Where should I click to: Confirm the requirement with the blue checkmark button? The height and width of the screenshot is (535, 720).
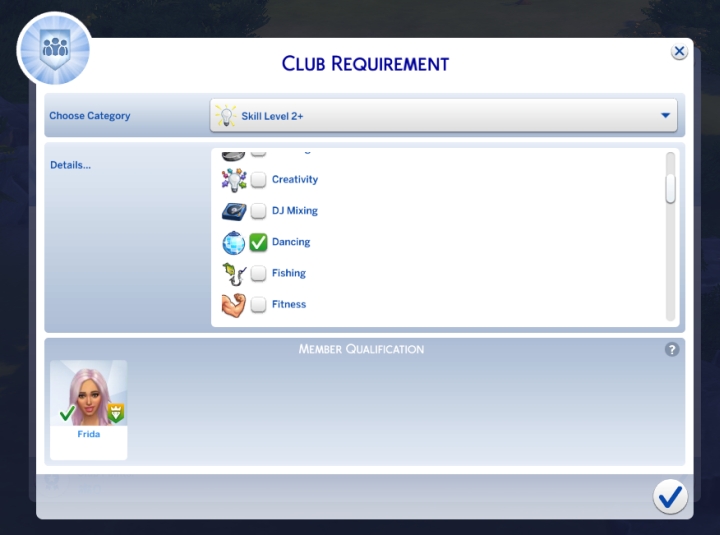click(670, 496)
